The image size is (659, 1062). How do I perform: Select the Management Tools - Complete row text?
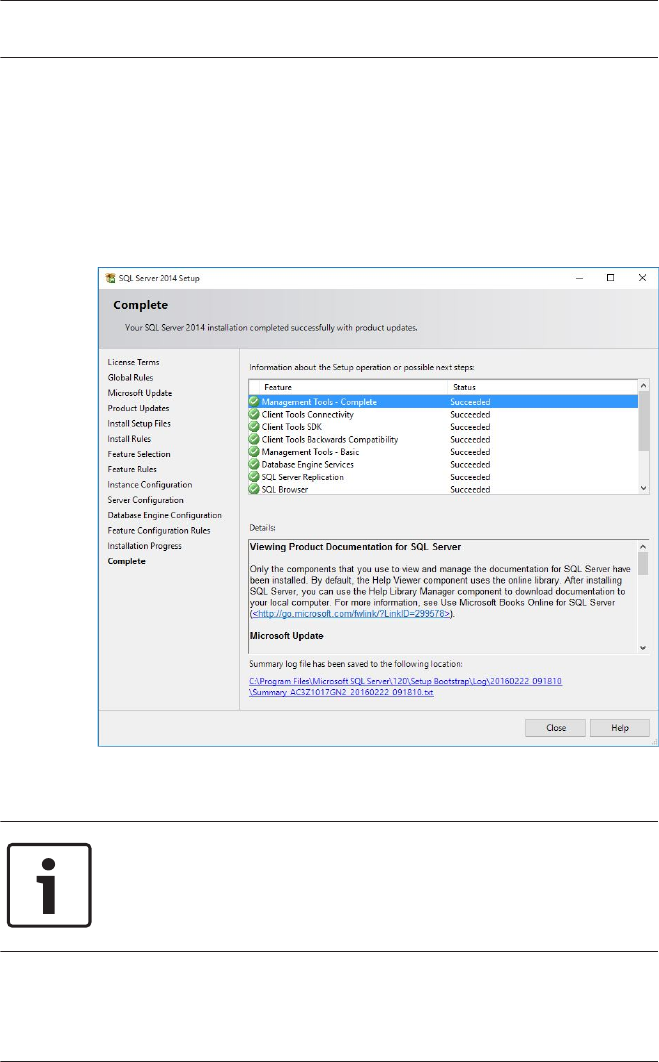coord(319,402)
